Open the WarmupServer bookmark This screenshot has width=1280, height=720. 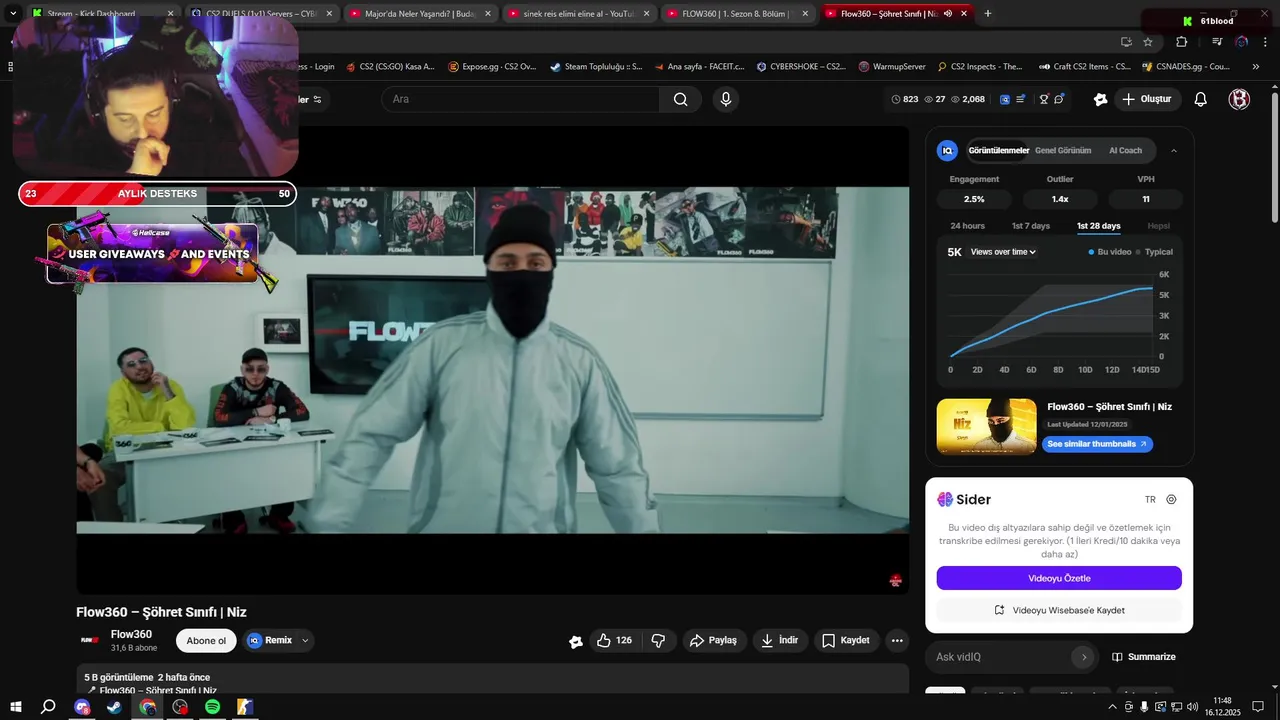coord(892,67)
